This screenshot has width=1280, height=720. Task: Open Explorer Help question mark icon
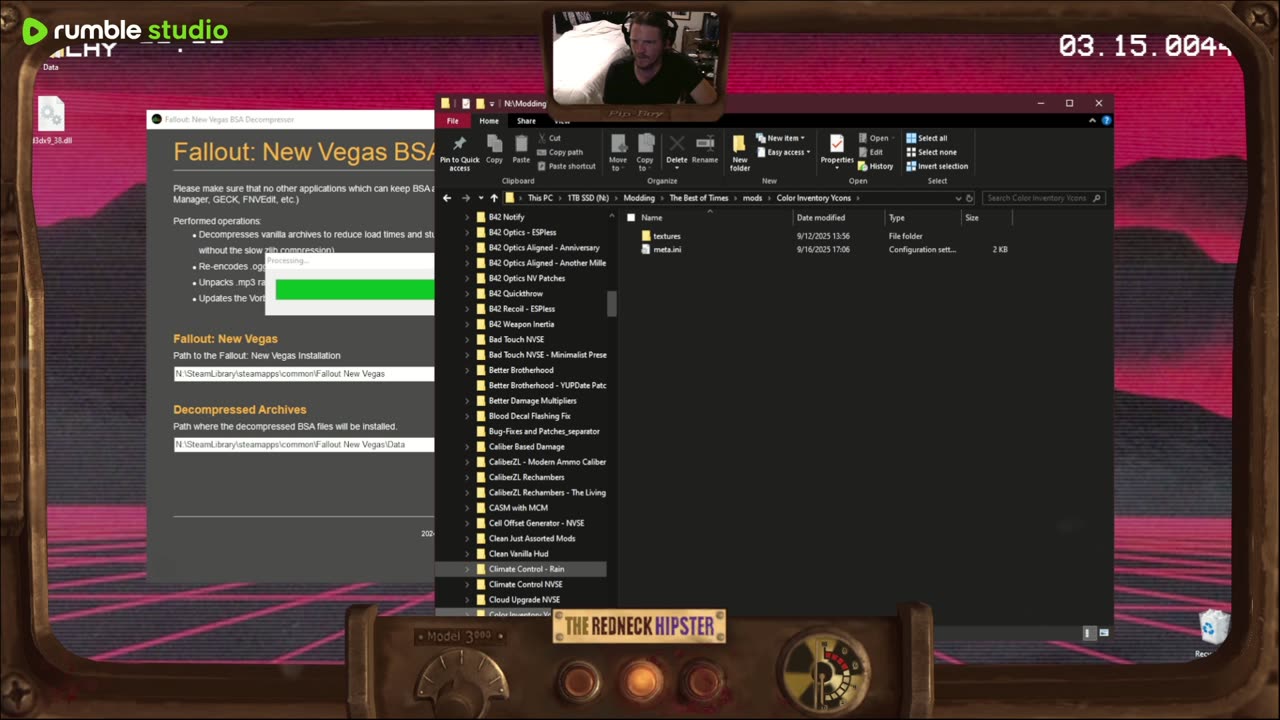1106,120
